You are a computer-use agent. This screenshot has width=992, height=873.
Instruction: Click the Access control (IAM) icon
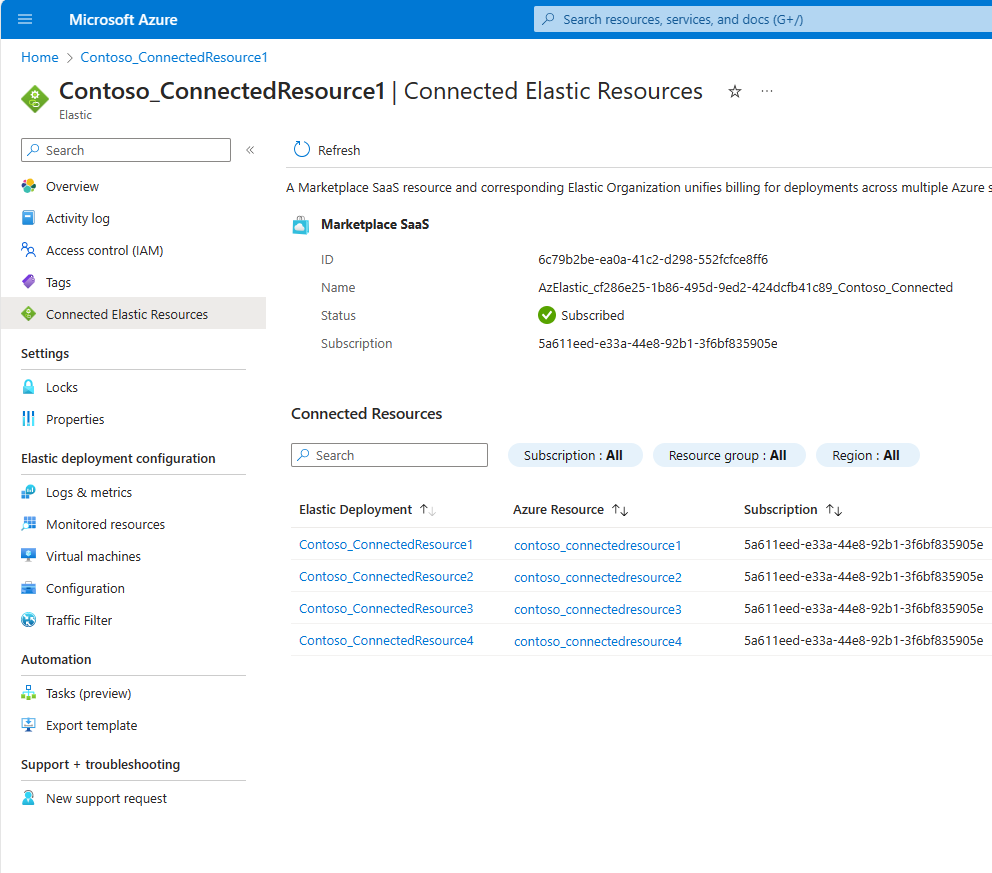(x=28, y=250)
